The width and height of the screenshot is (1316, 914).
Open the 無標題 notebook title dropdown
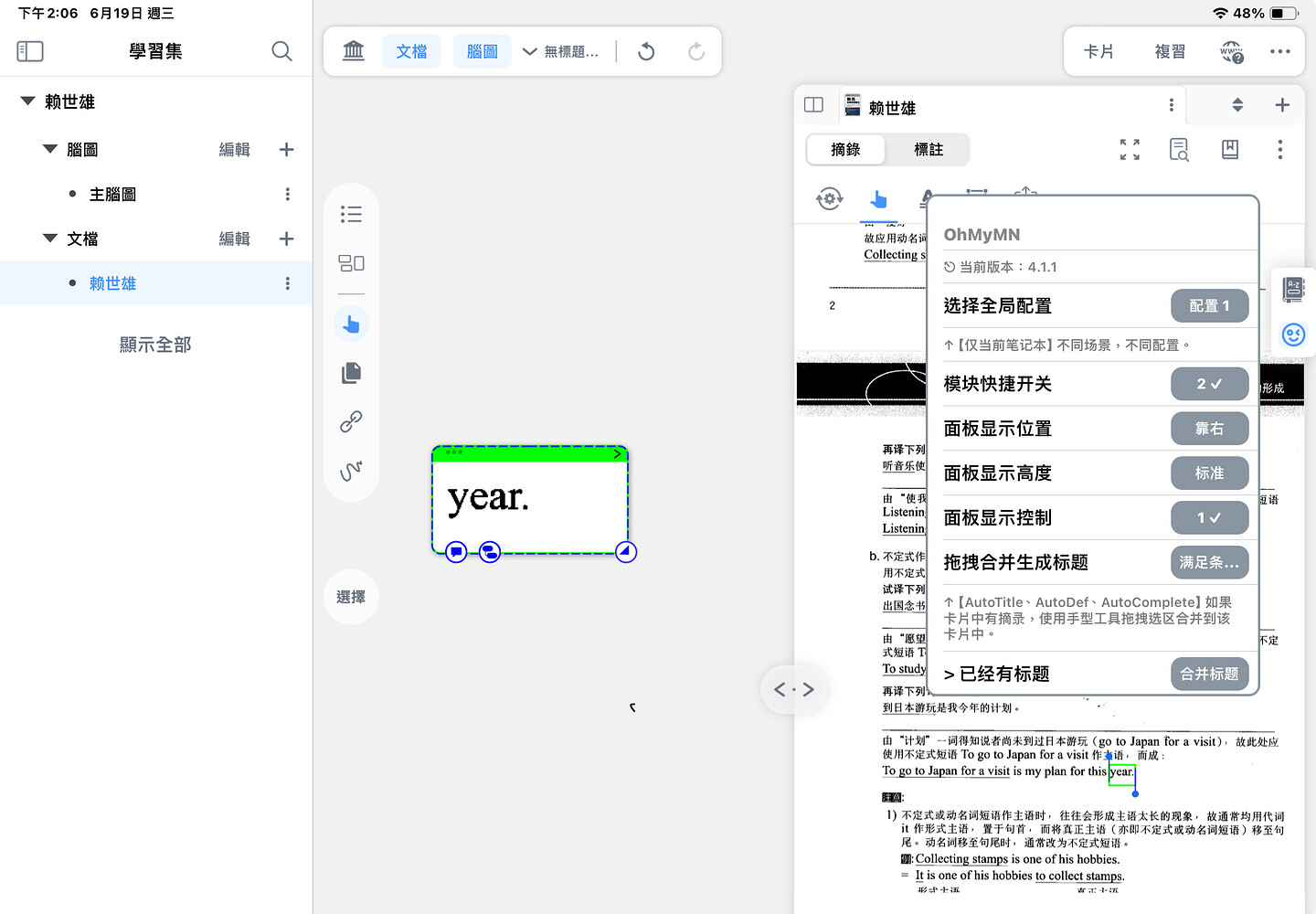[560, 52]
